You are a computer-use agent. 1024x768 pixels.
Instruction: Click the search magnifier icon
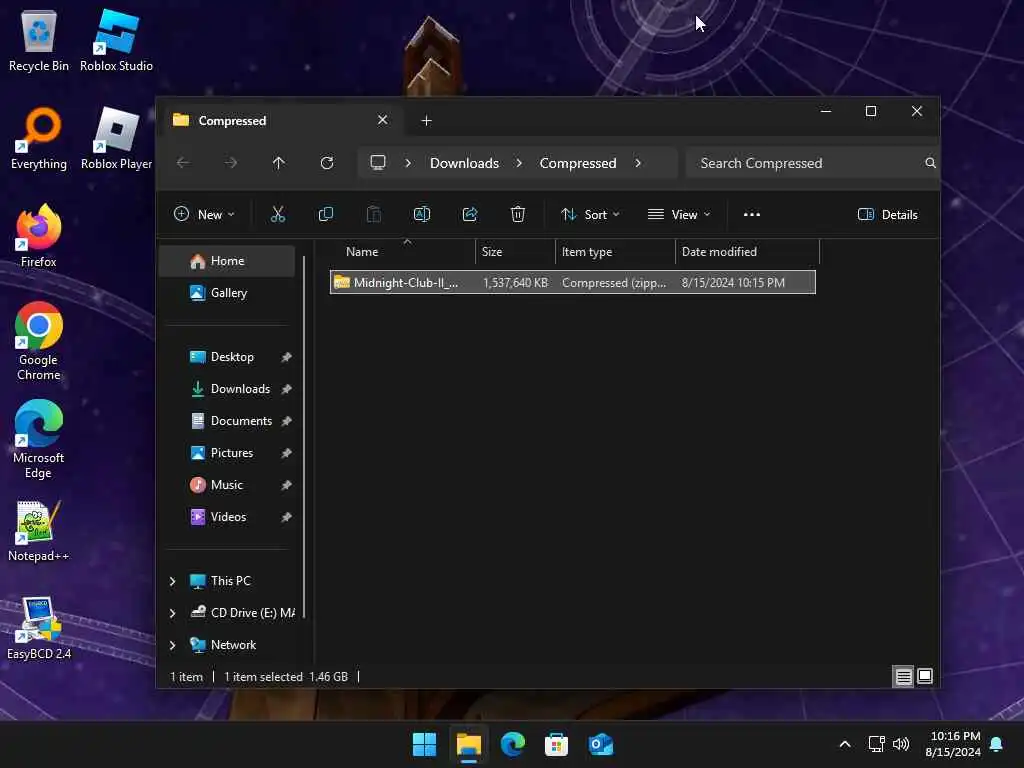tap(930, 163)
